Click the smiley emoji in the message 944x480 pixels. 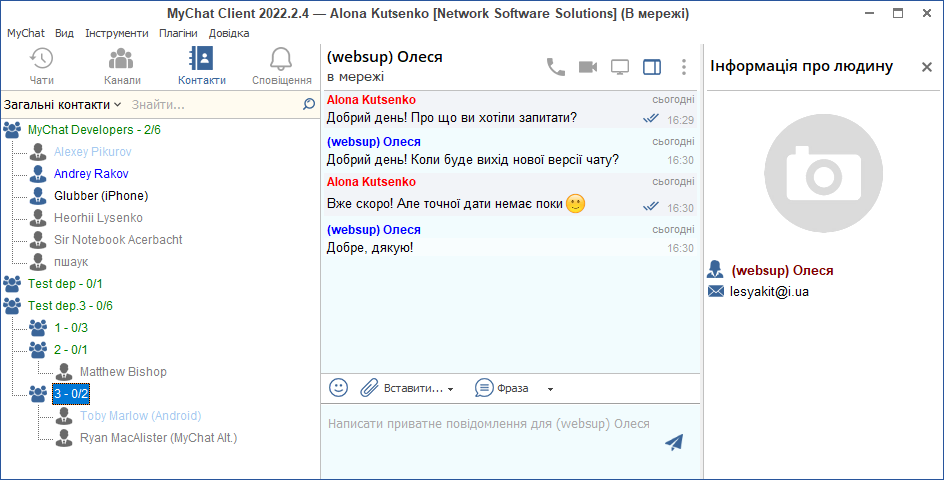click(x=576, y=204)
